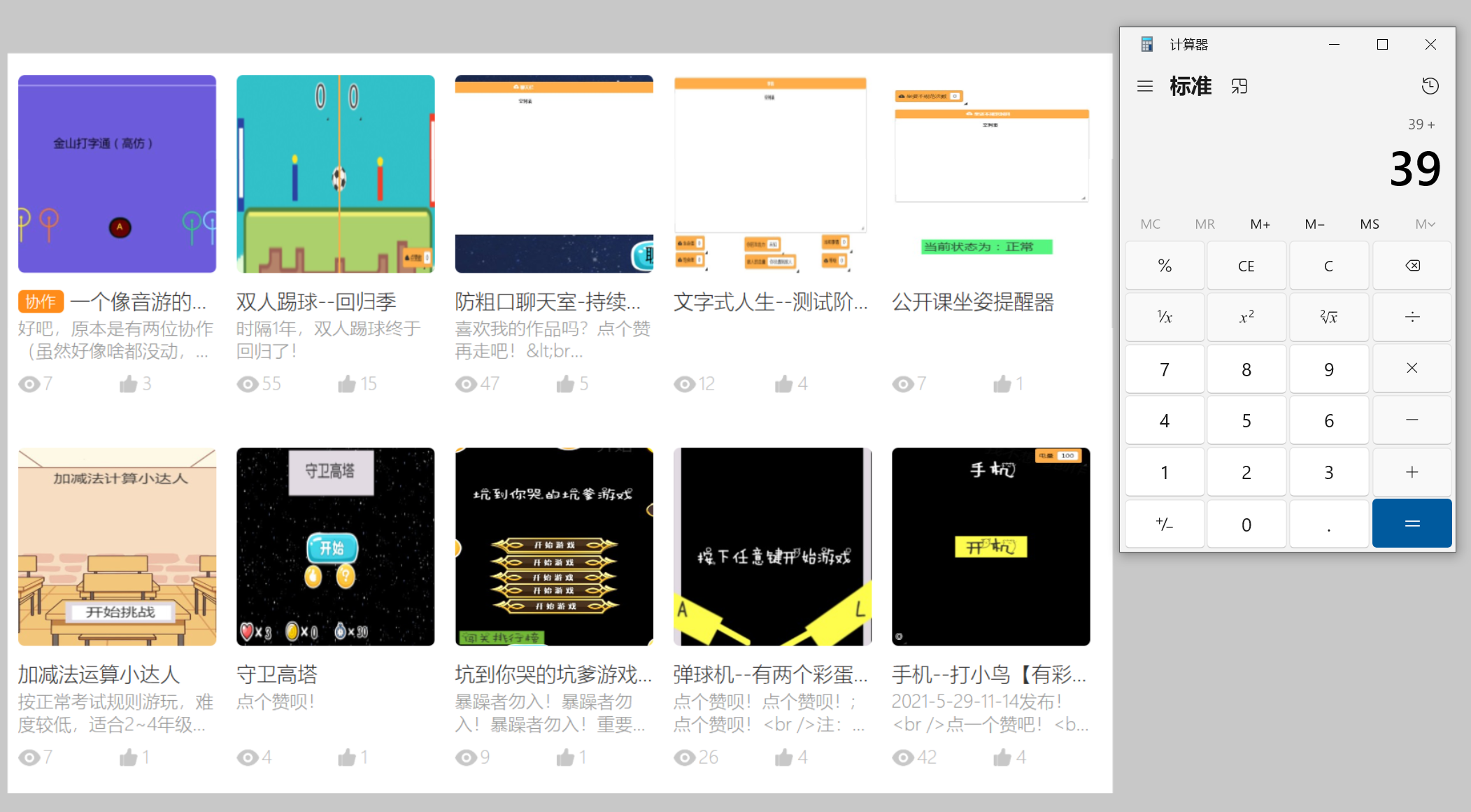Click the C clear button
The image size is (1471, 812).
pyautogui.click(x=1329, y=266)
